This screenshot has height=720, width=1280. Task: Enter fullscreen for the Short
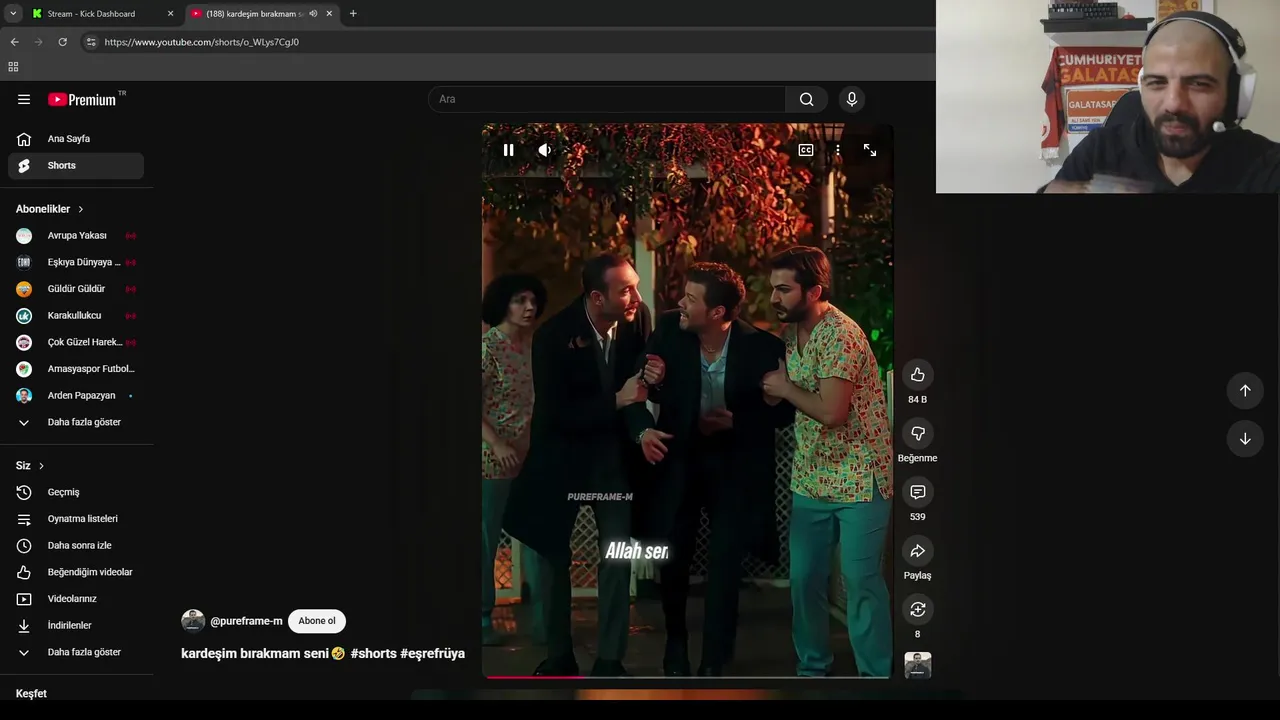(x=870, y=150)
